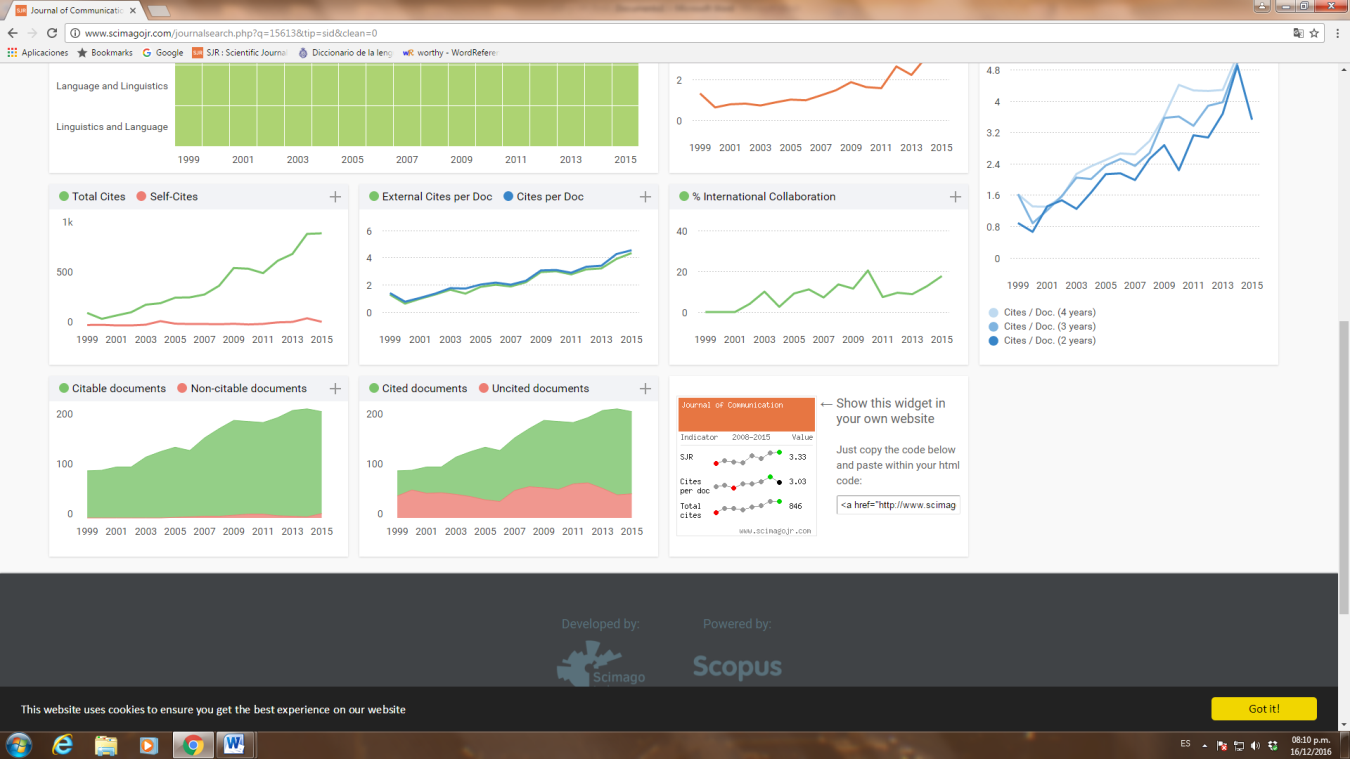Toggle the Non-citable documents legend item
This screenshot has height=759, width=1350.
[x=241, y=389]
